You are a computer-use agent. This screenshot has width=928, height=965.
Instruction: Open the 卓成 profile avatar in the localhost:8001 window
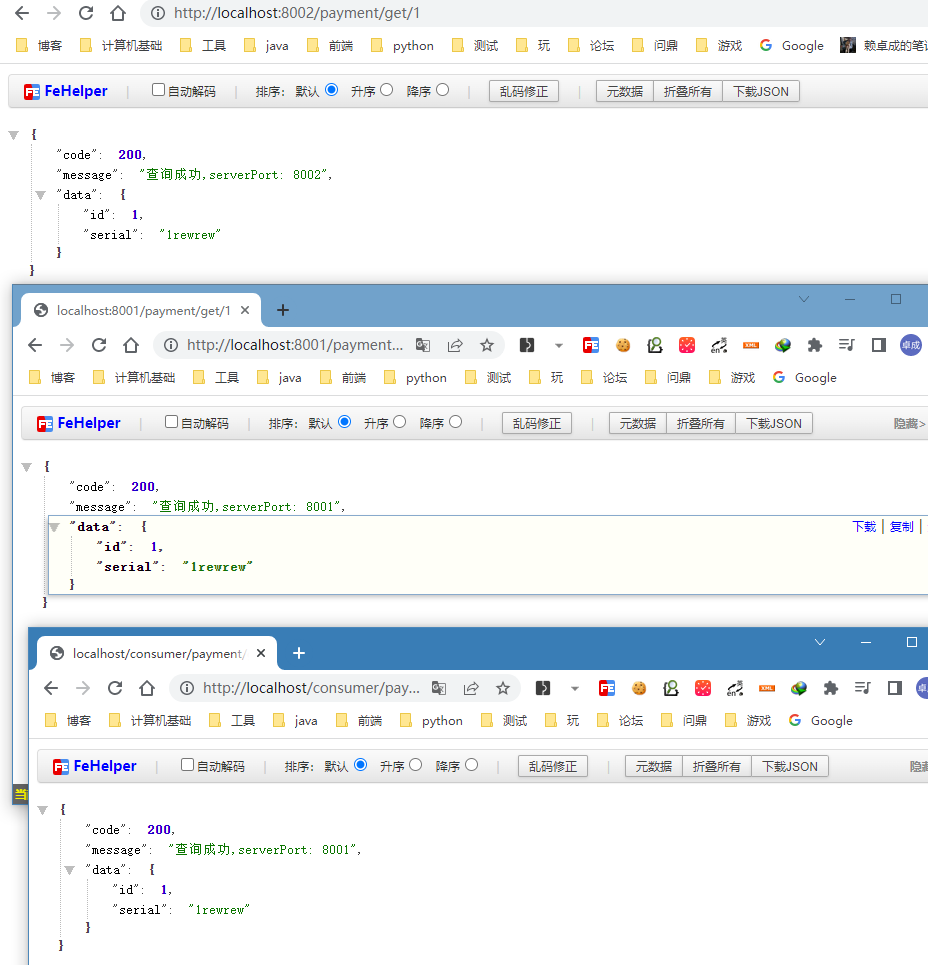click(911, 345)
